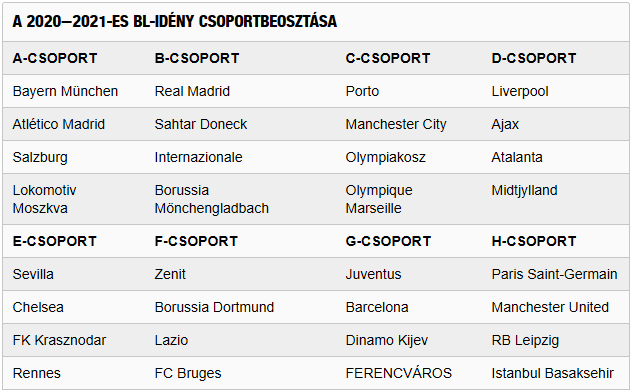Click Borussia Dortmund in group F
Viewport: 630px width, 391px height.
(x=214, y=307)
